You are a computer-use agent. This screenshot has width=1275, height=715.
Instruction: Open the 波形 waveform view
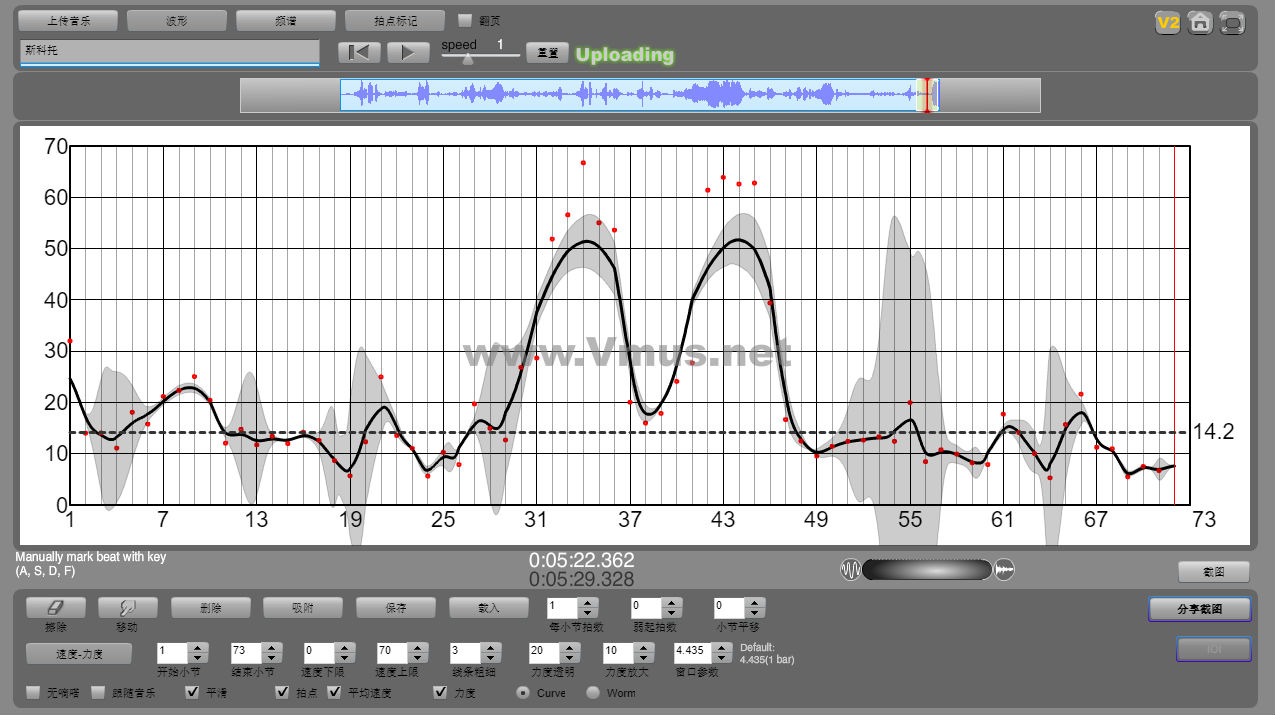[x=177, y=20]
